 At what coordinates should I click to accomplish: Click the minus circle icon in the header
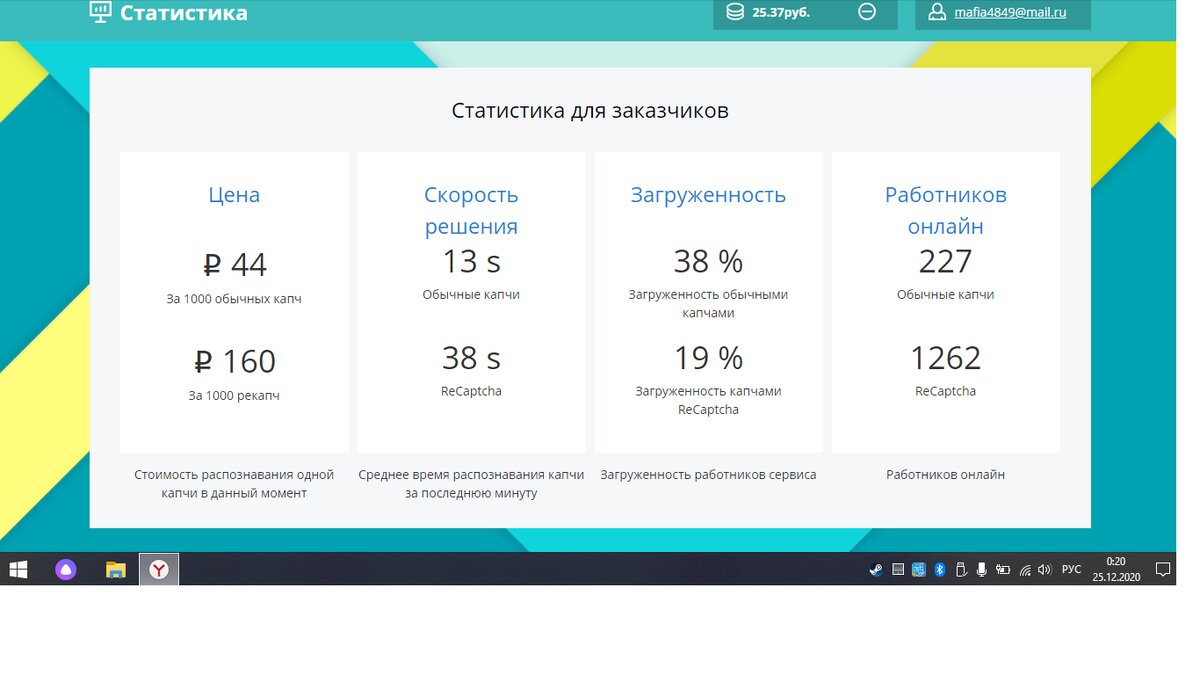[866, 13]
